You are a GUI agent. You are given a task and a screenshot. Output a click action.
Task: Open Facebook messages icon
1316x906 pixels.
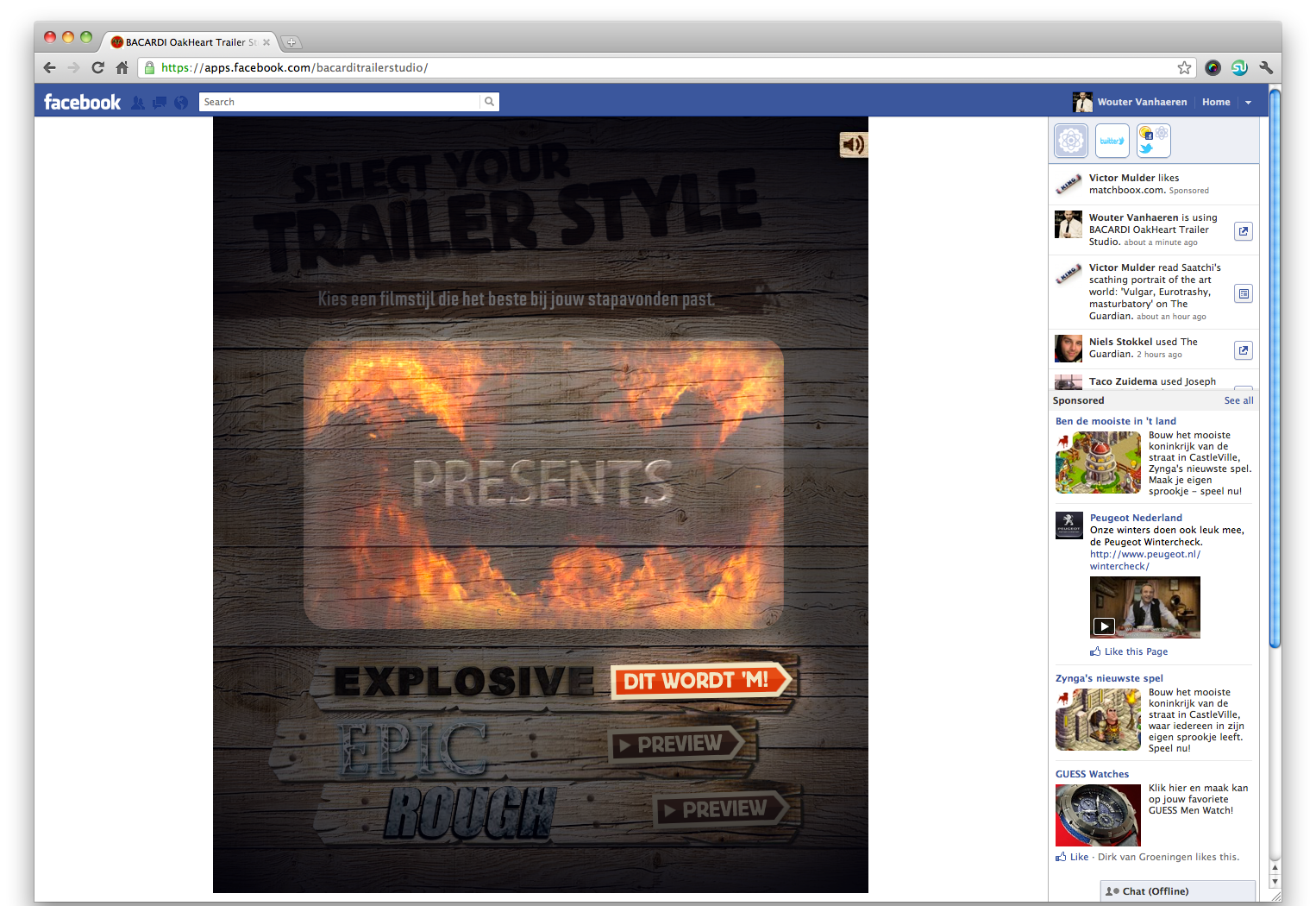click(160, 102)
